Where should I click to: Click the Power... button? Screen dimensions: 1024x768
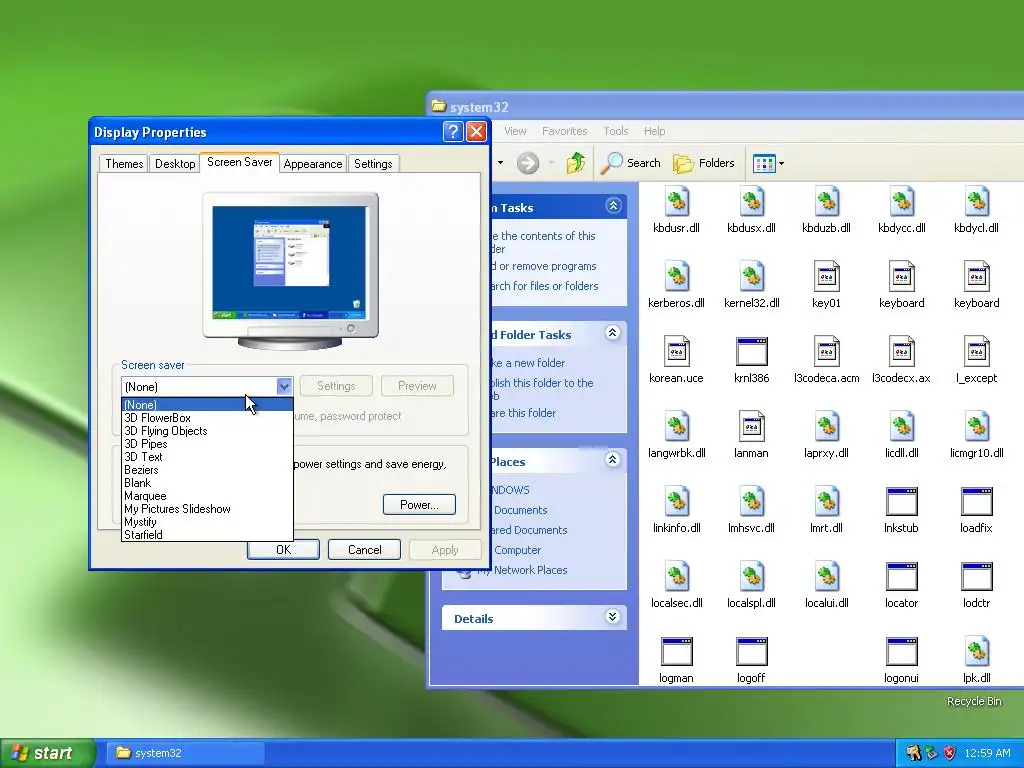[x=419, y=505]
